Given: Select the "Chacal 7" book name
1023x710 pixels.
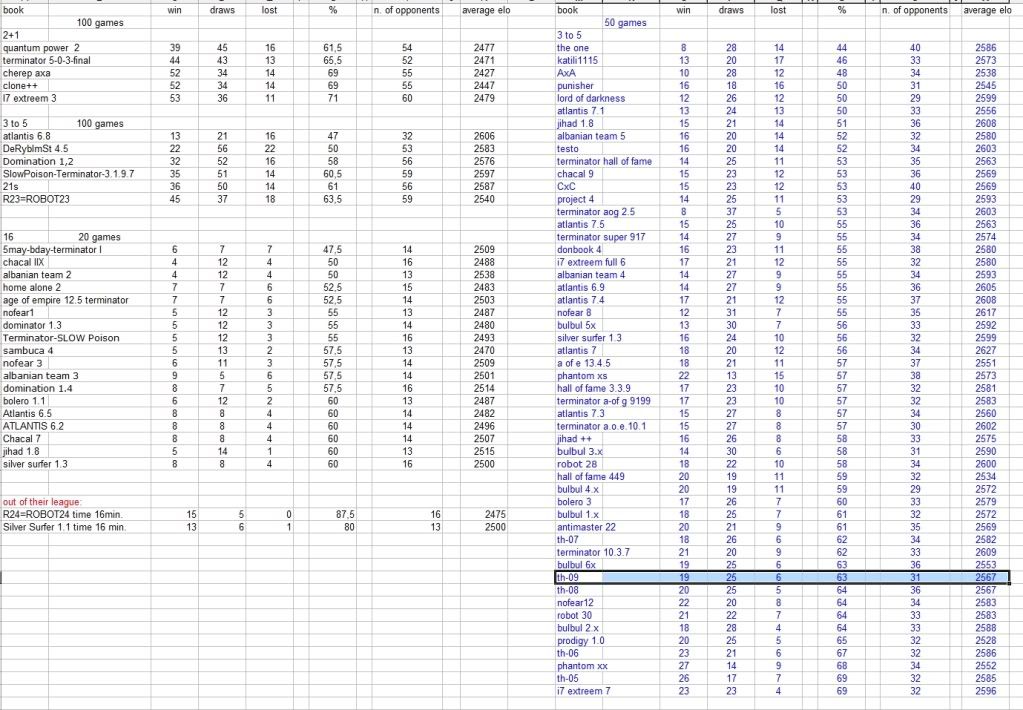Looking at the screenshot, I should point(22,439).
